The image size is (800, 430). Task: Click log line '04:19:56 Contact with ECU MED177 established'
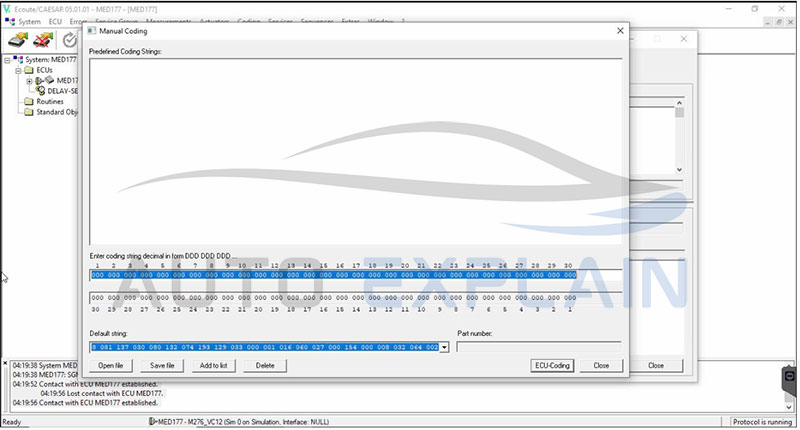(x=85, y=403)
